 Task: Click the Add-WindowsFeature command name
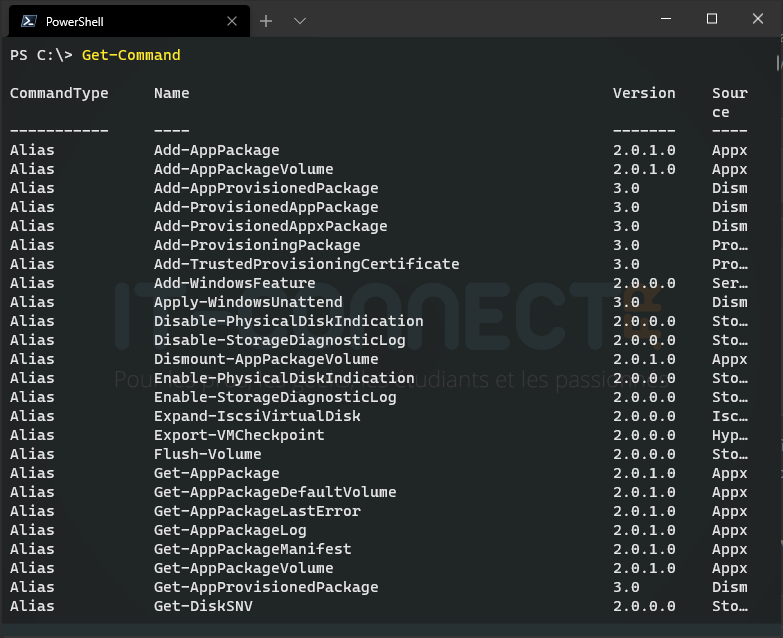(x=234, y=283)
